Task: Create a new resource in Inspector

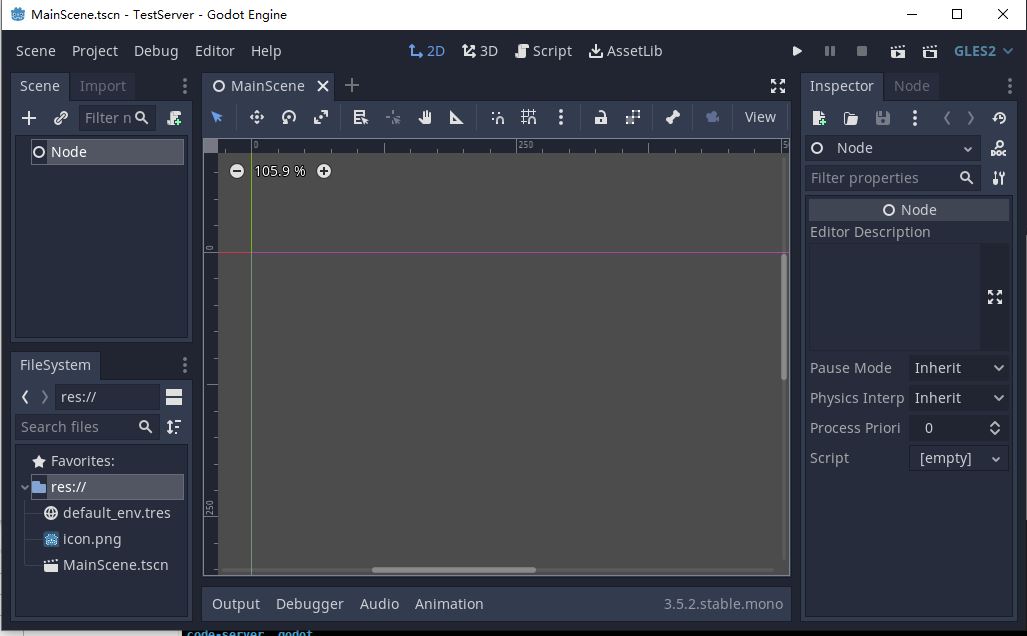Action: click(819, 118)
